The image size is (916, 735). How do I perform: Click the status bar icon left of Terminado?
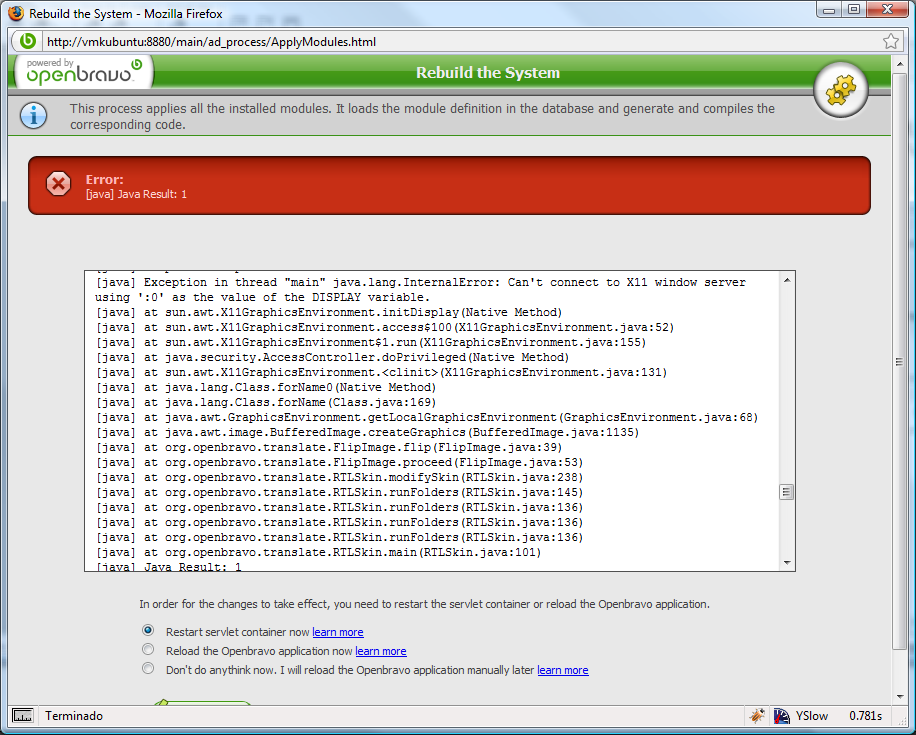point(23,716)
